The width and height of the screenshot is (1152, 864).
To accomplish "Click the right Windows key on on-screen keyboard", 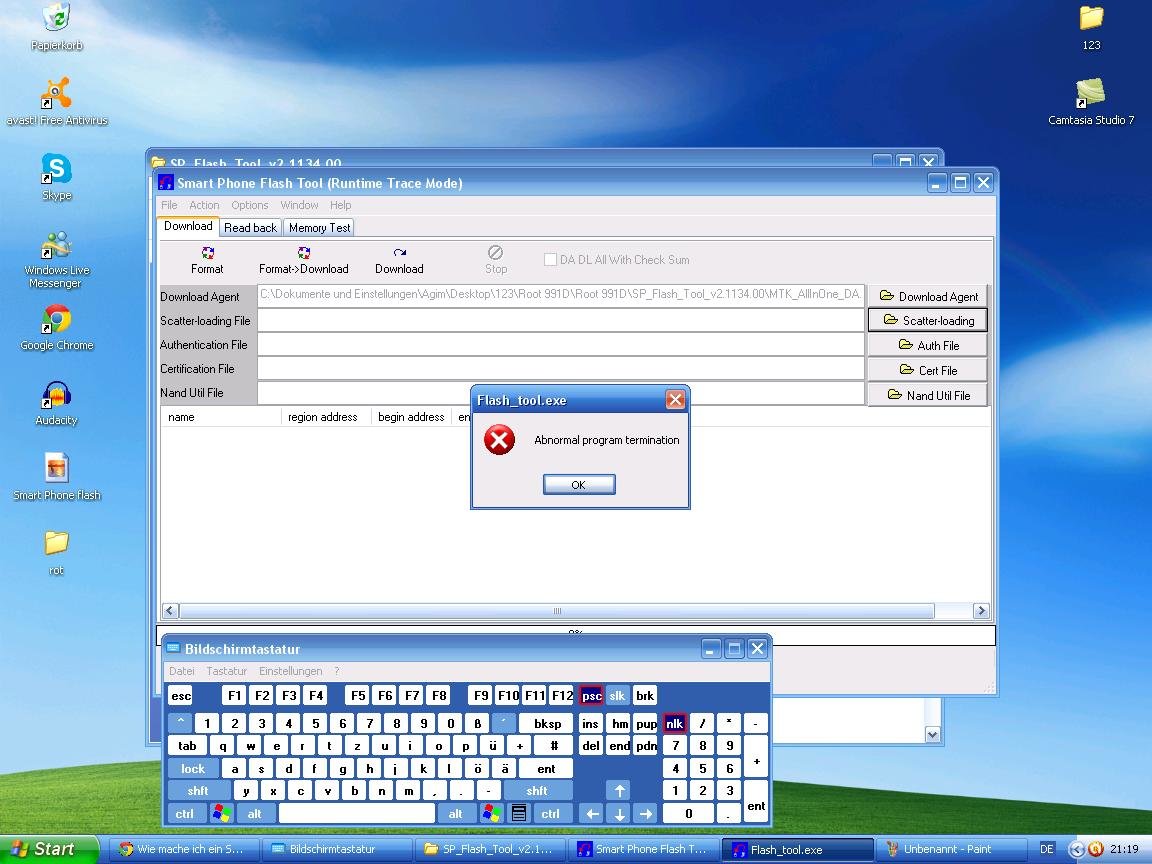I will (x=492, y=813).
